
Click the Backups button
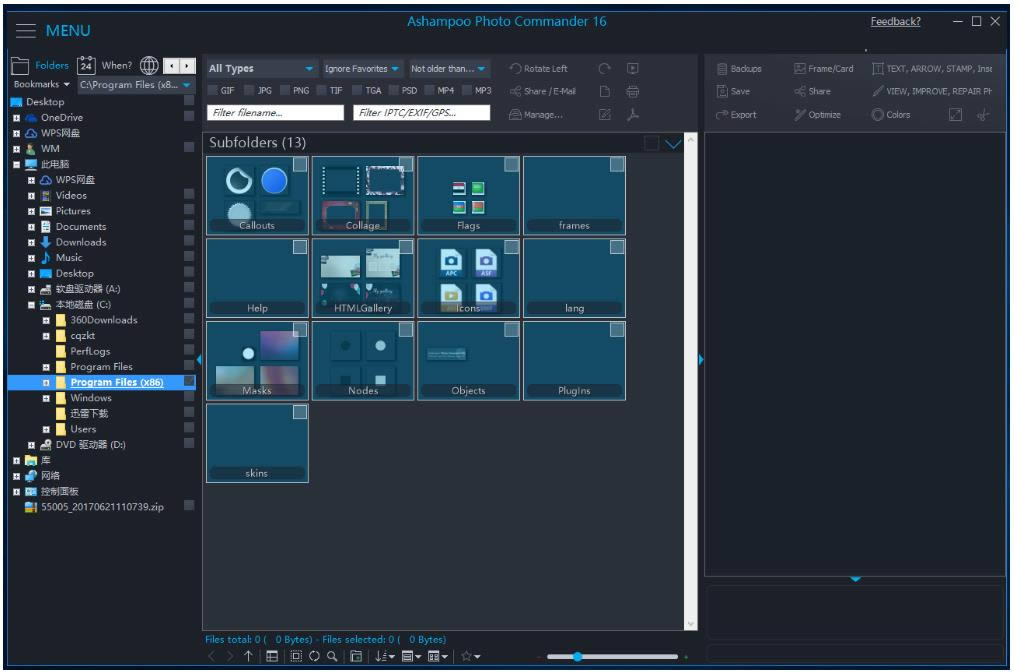point(739,69)
